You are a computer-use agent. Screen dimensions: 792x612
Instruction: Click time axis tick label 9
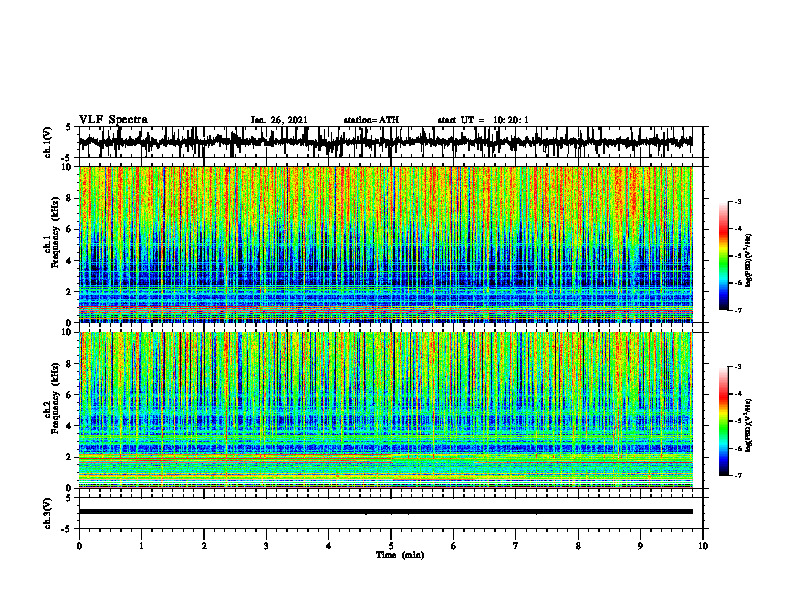pos(640,546)
